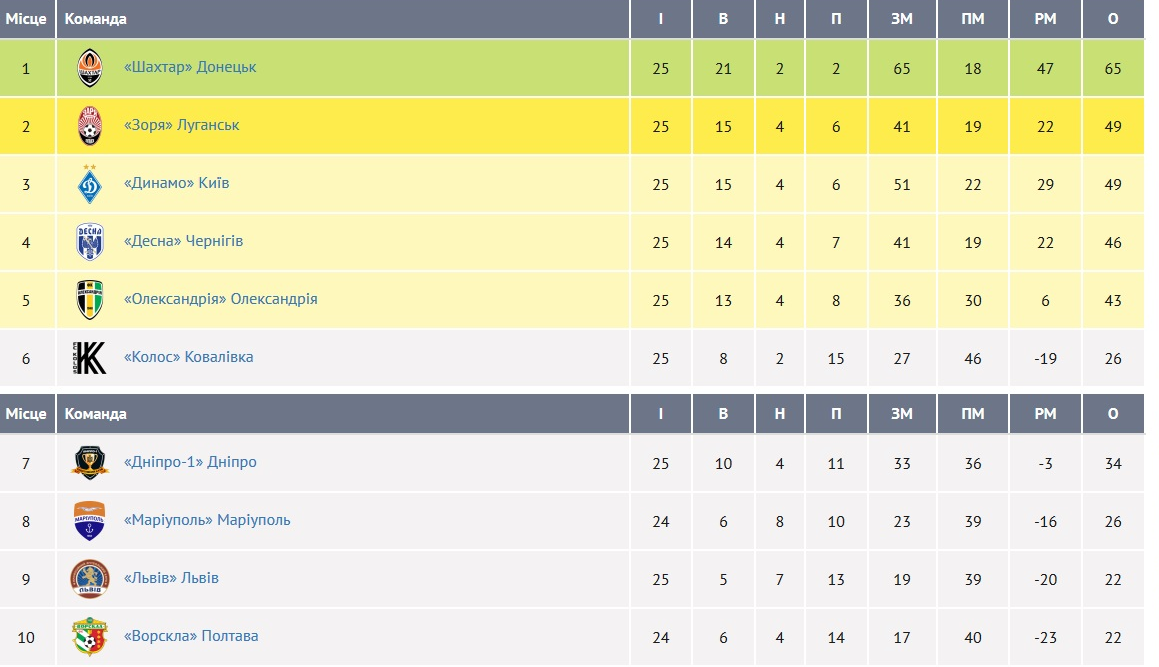This screenshot has width=1159, height=667.
Task: Click the top table's «Команда» column header
Action: (x=96, y=19)
